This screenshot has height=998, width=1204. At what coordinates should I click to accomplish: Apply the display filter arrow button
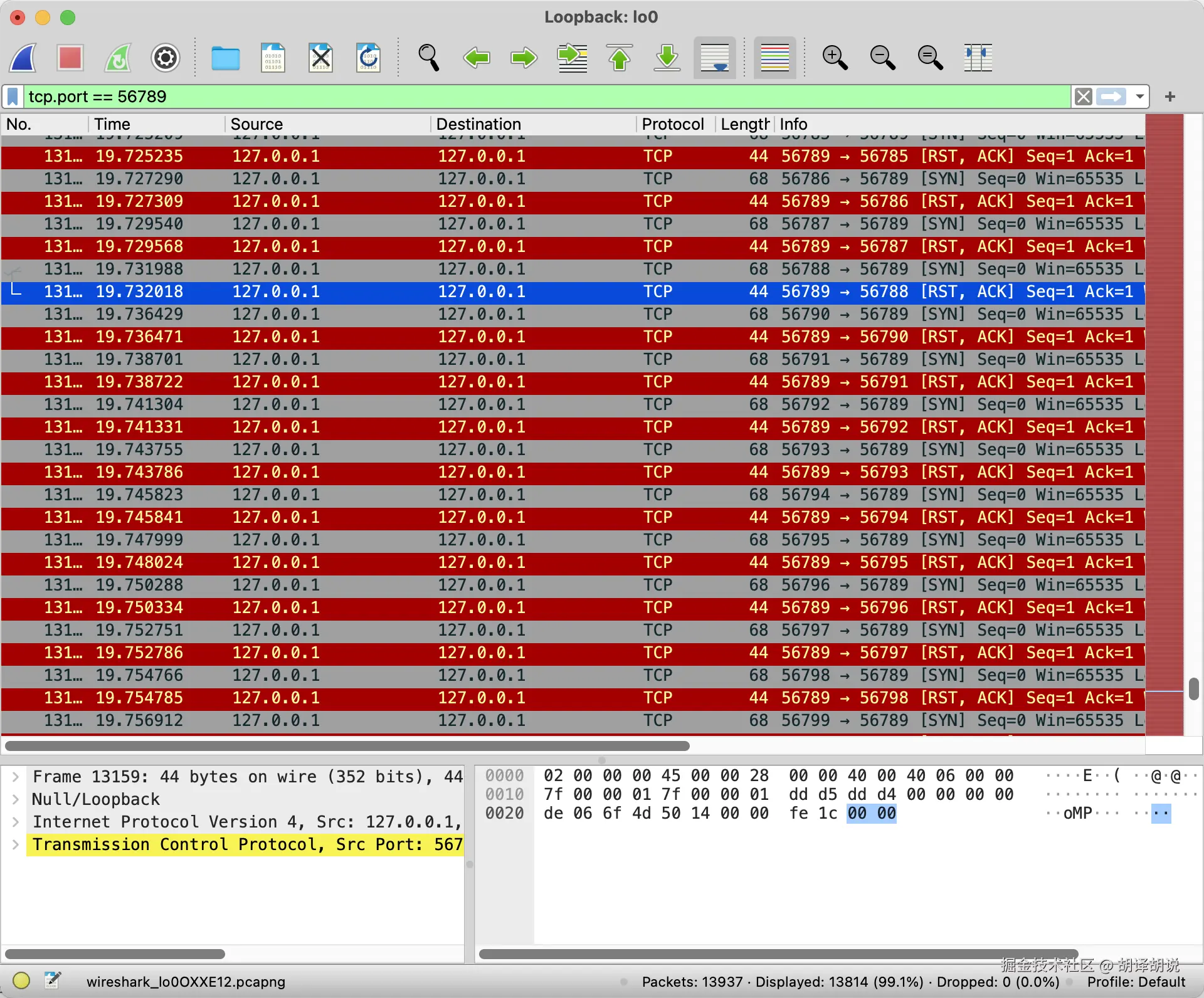[1111, 97]
